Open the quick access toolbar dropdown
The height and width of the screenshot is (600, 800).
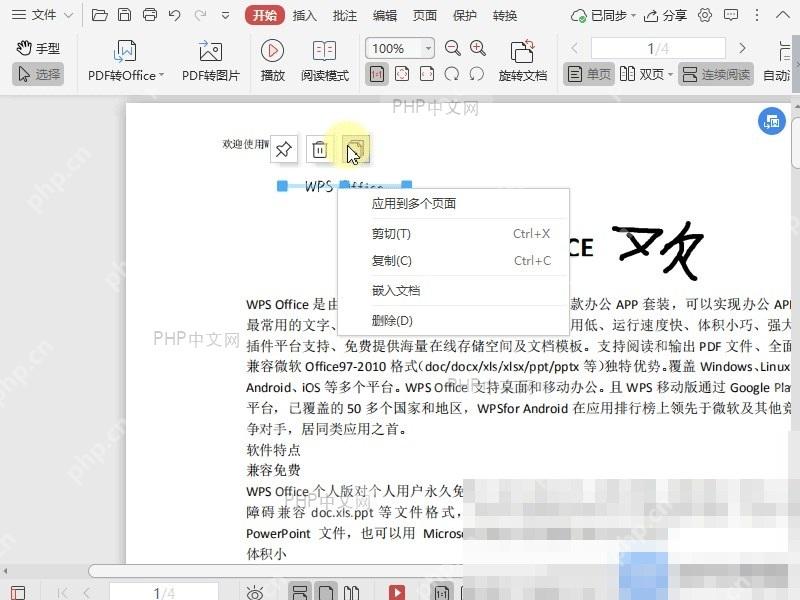[226, 16]
